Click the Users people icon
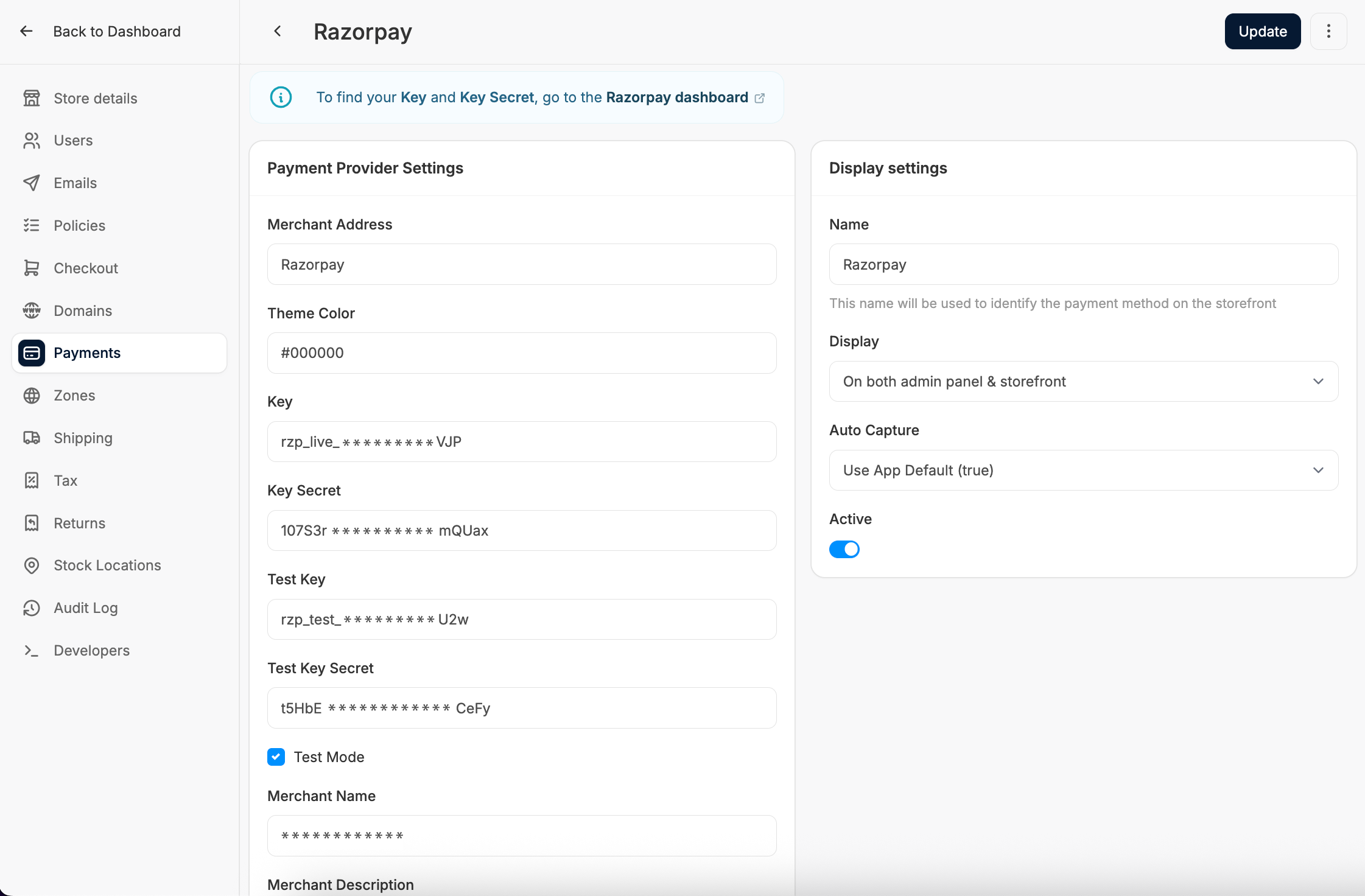Viewport: 1365px width, 896px height. click(32, 141)
